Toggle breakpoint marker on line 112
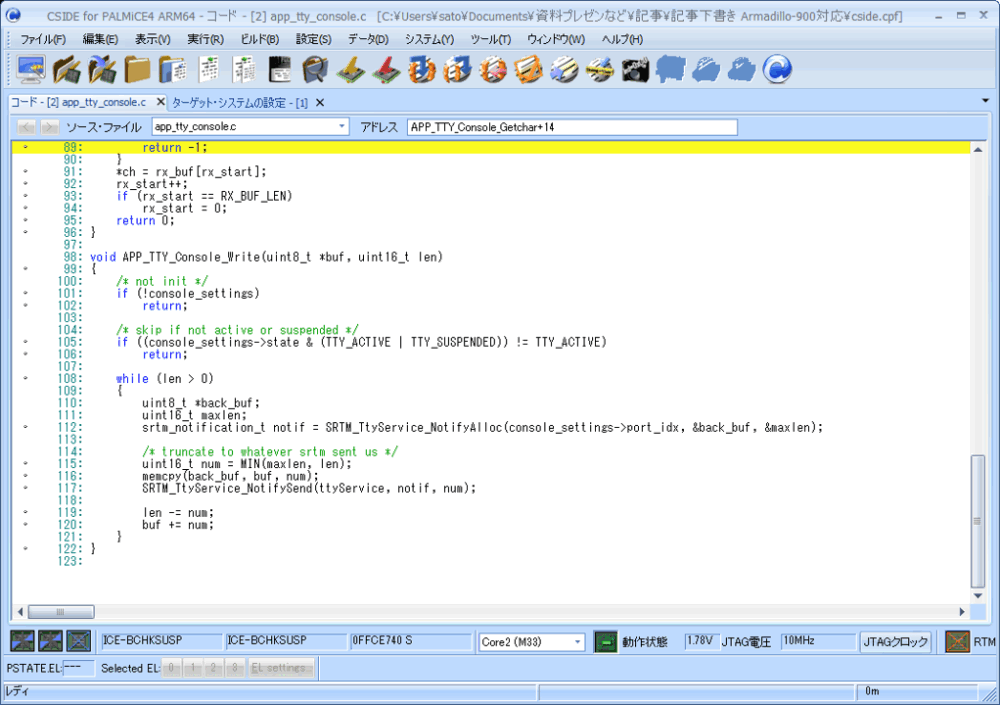 click(25, 427)
